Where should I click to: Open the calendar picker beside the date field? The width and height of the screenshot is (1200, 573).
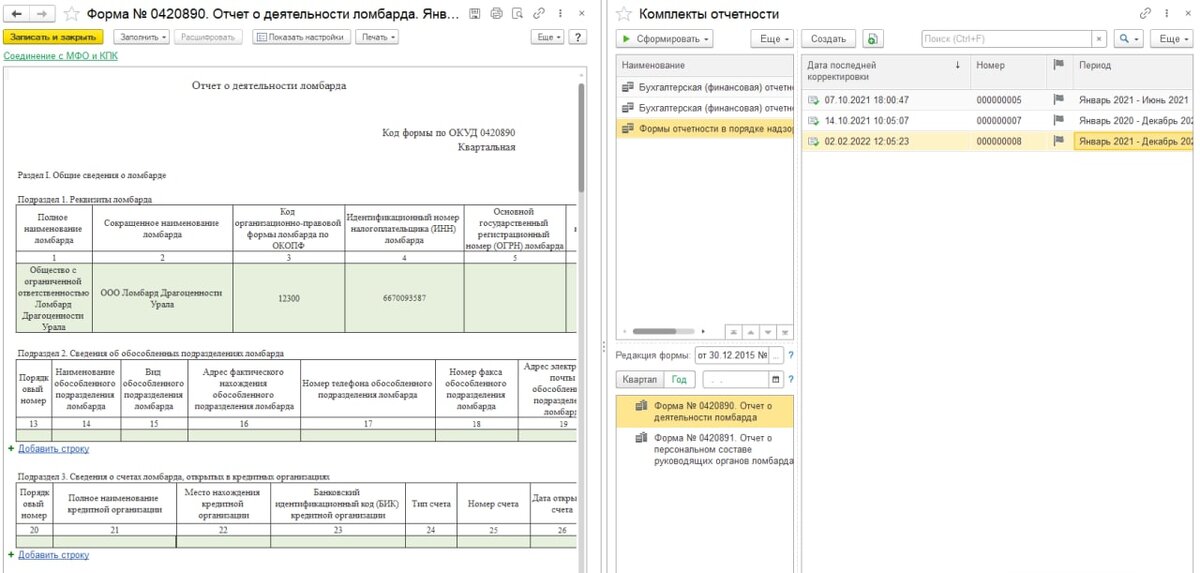pos(775,380)
